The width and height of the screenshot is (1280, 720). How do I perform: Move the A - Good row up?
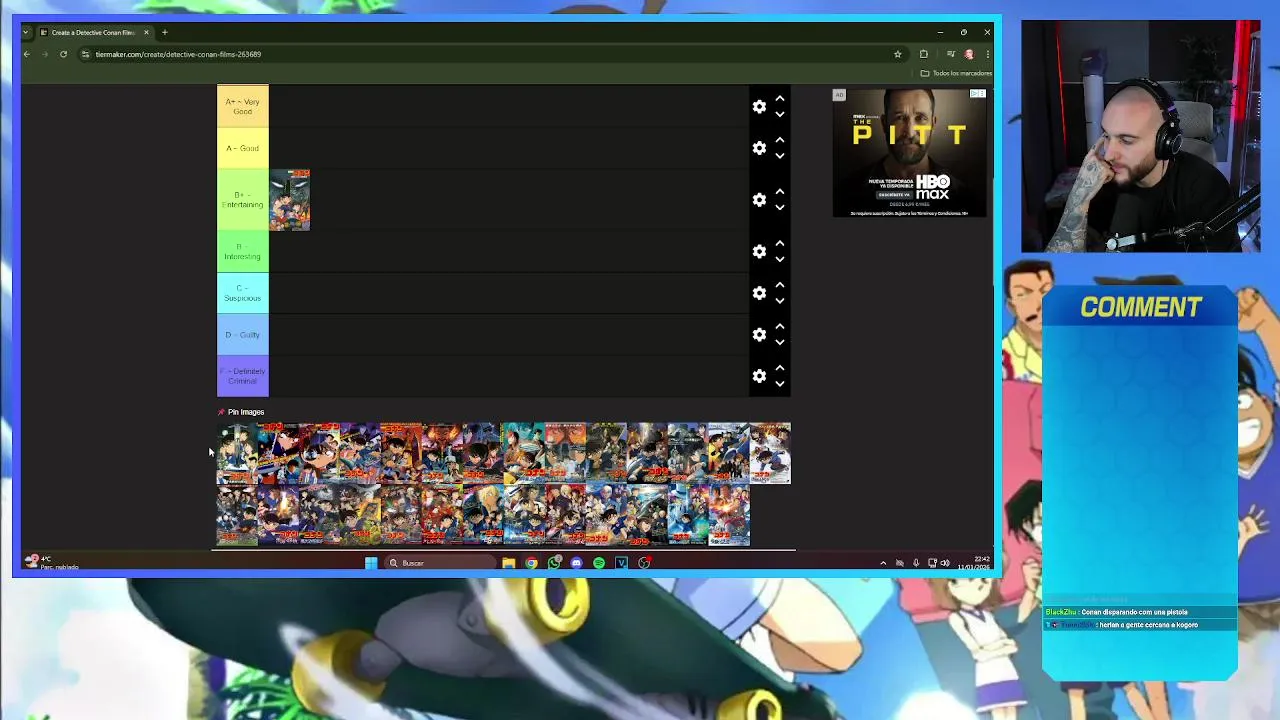coord(780,140)
